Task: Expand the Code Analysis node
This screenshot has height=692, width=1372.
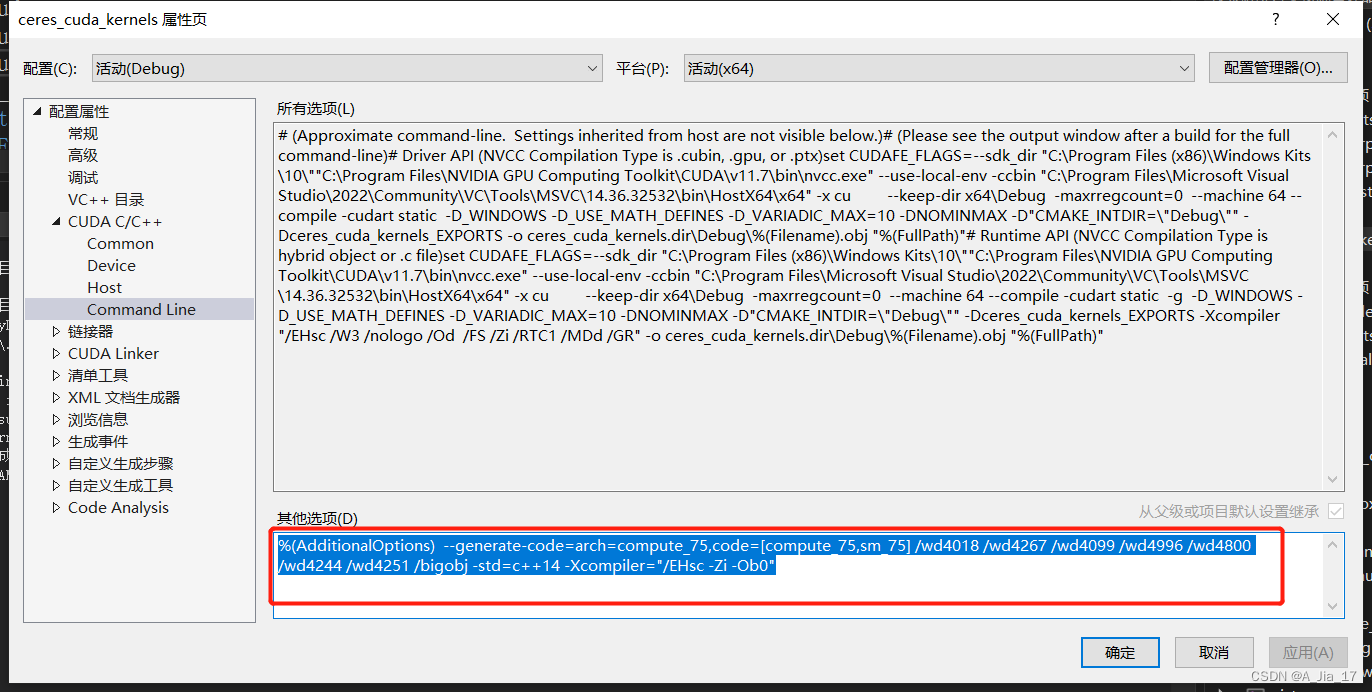Action: point(58,507)
